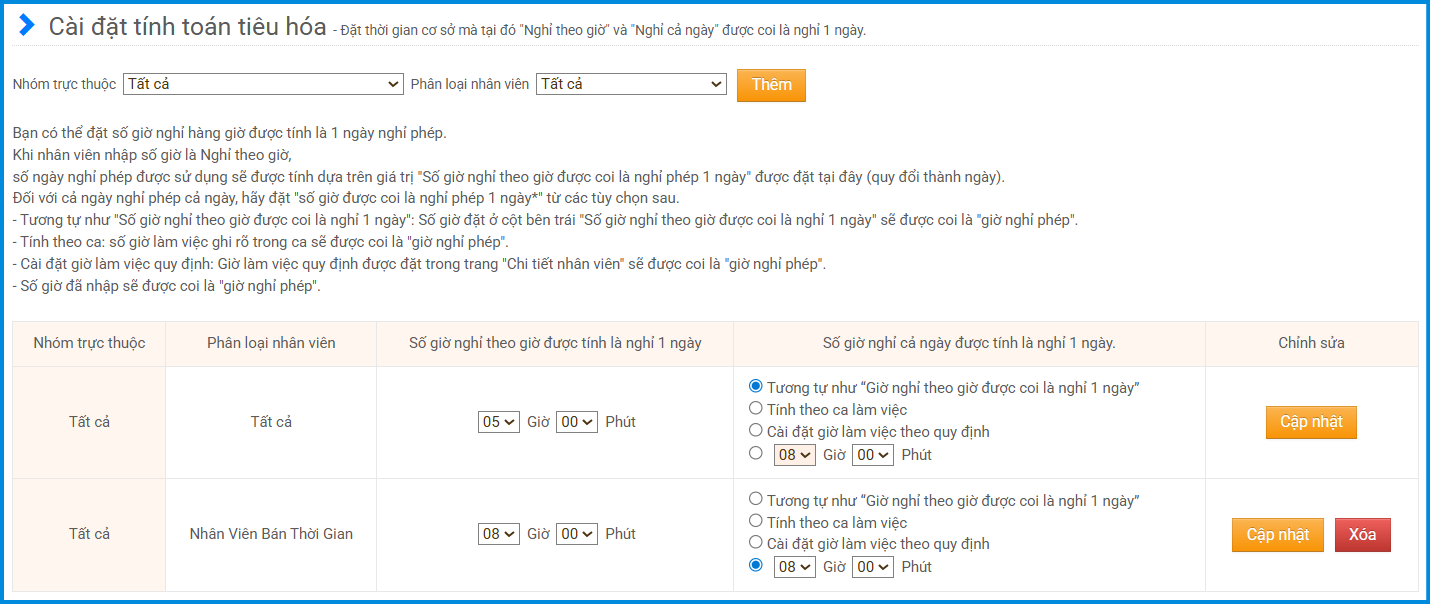
Task: Open the Nhóm trực thuộc dropdown
Action: tap(263, 85)
